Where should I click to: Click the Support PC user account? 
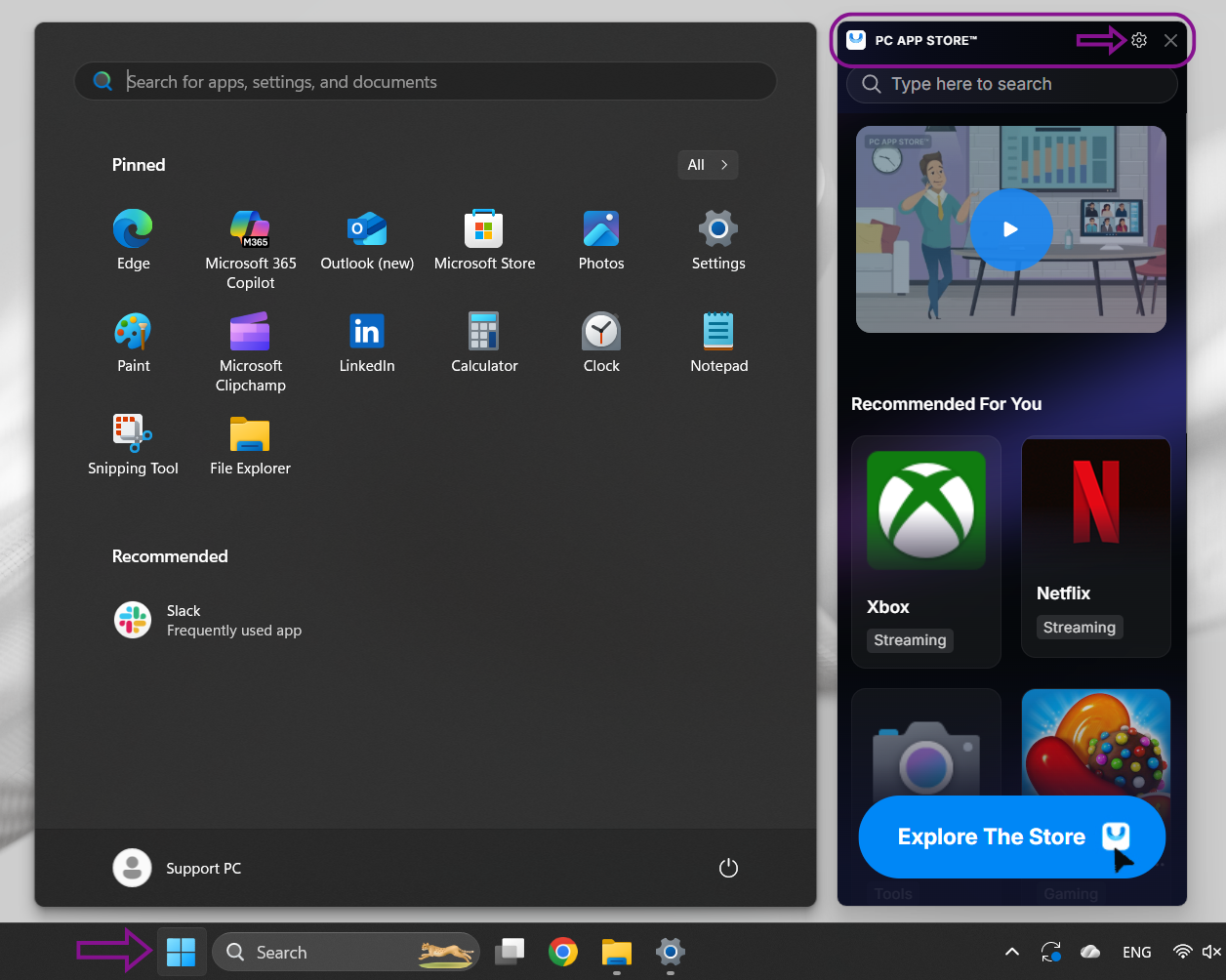tap(178, 868)
